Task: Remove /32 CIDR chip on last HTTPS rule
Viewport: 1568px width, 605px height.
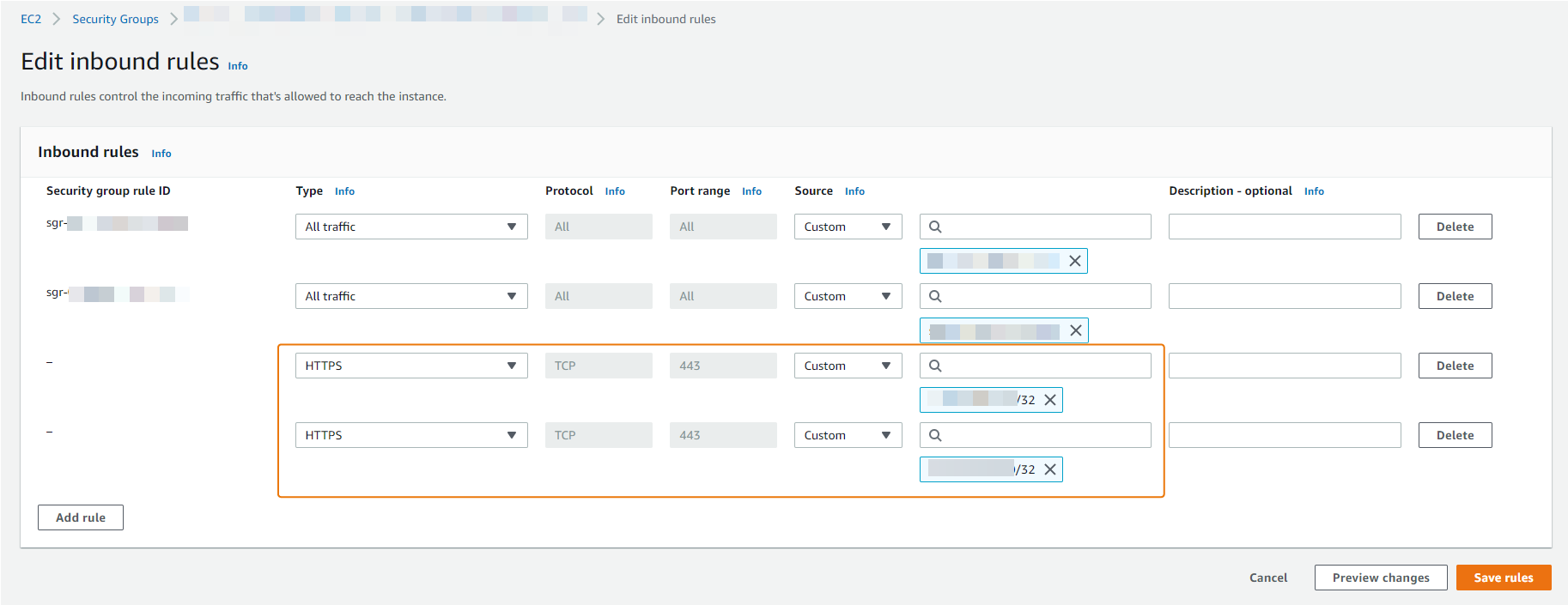Action: (x=1049, y=469)
